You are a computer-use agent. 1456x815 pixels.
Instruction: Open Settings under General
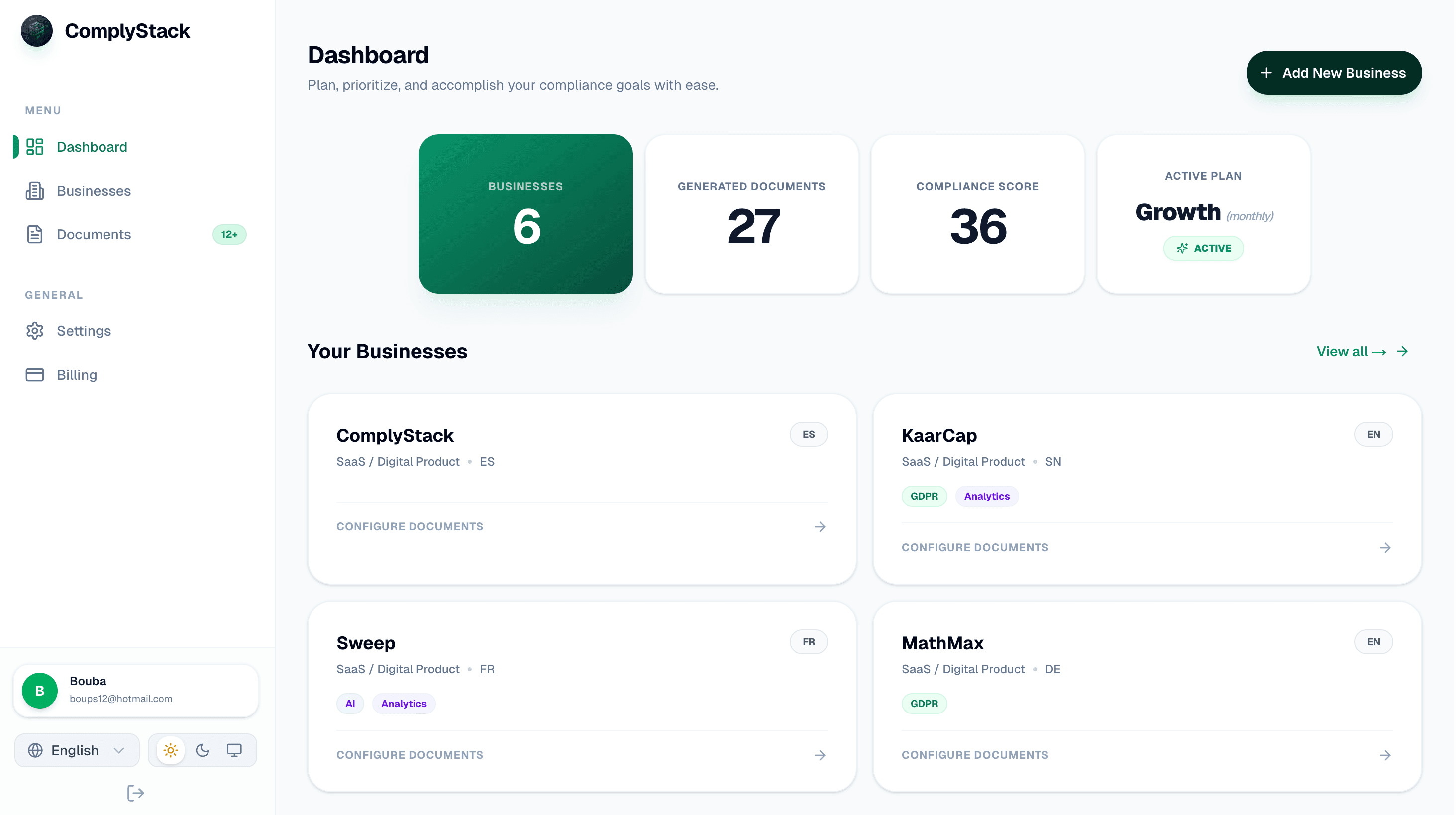(84, 331)
